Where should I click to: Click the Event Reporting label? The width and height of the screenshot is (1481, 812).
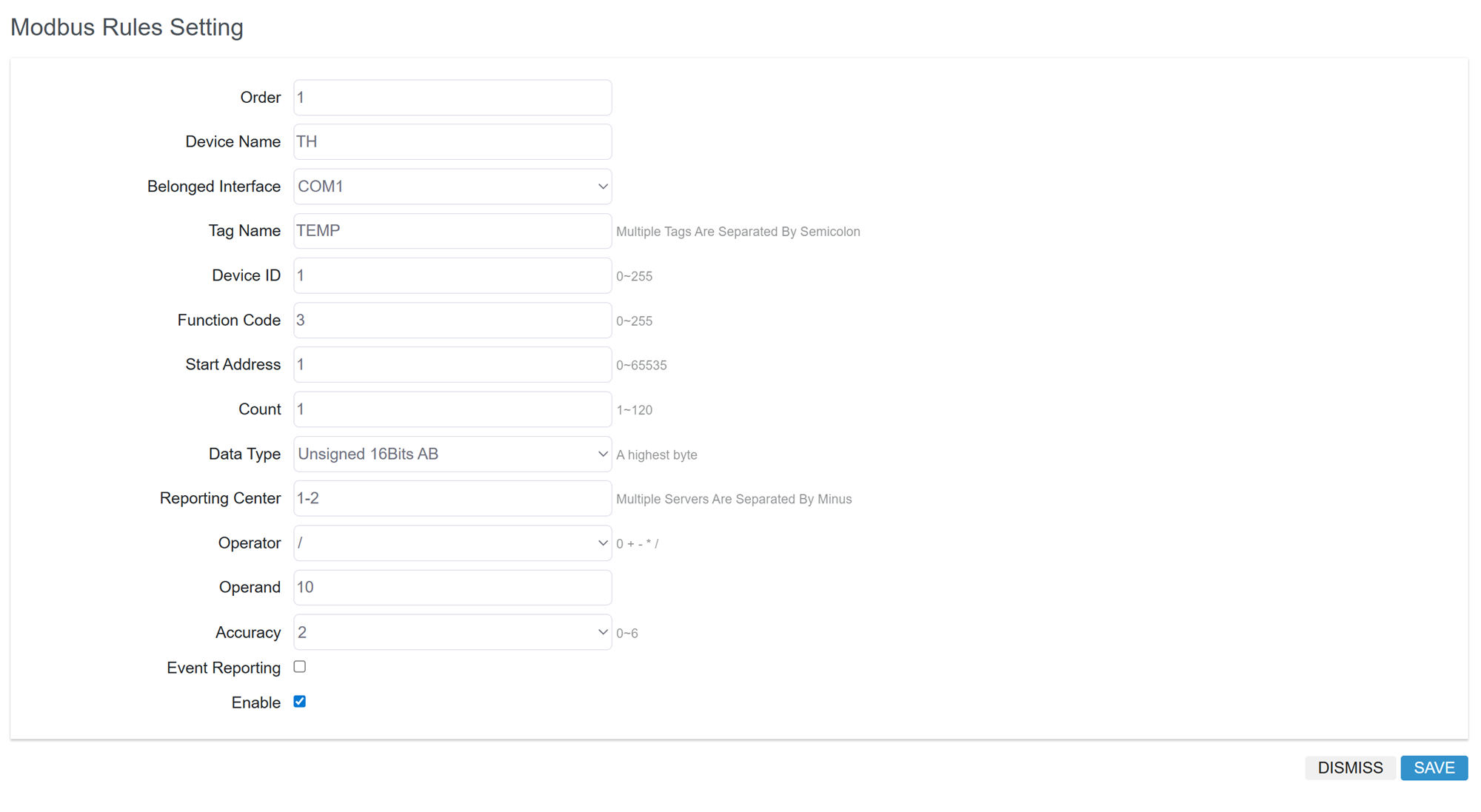click(x=224, y=668)
